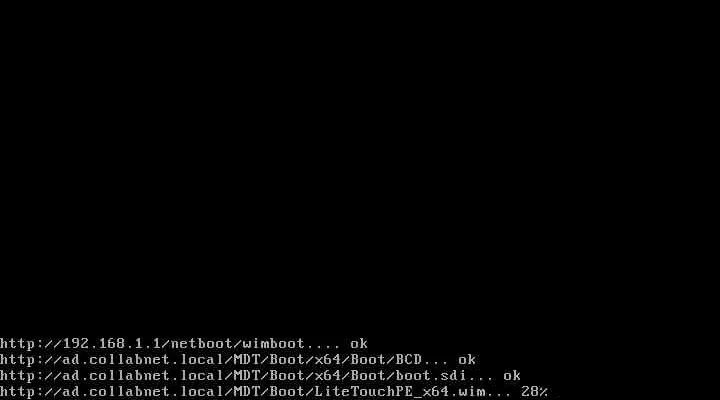Click ad.collabnet.local host on the boot.sdi line
Viewport: 720px width, 400px height.
(x=143, y=376)
